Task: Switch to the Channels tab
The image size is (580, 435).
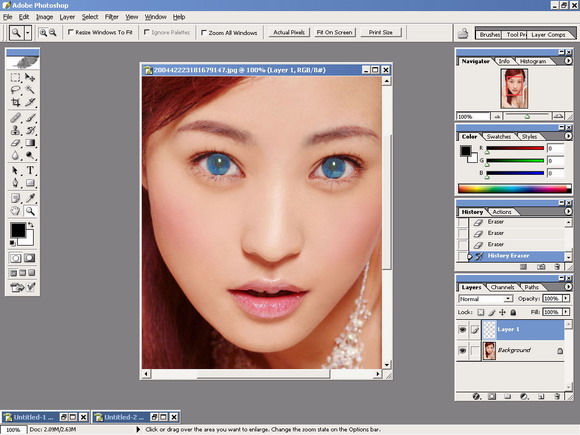Action: (502, 287)
